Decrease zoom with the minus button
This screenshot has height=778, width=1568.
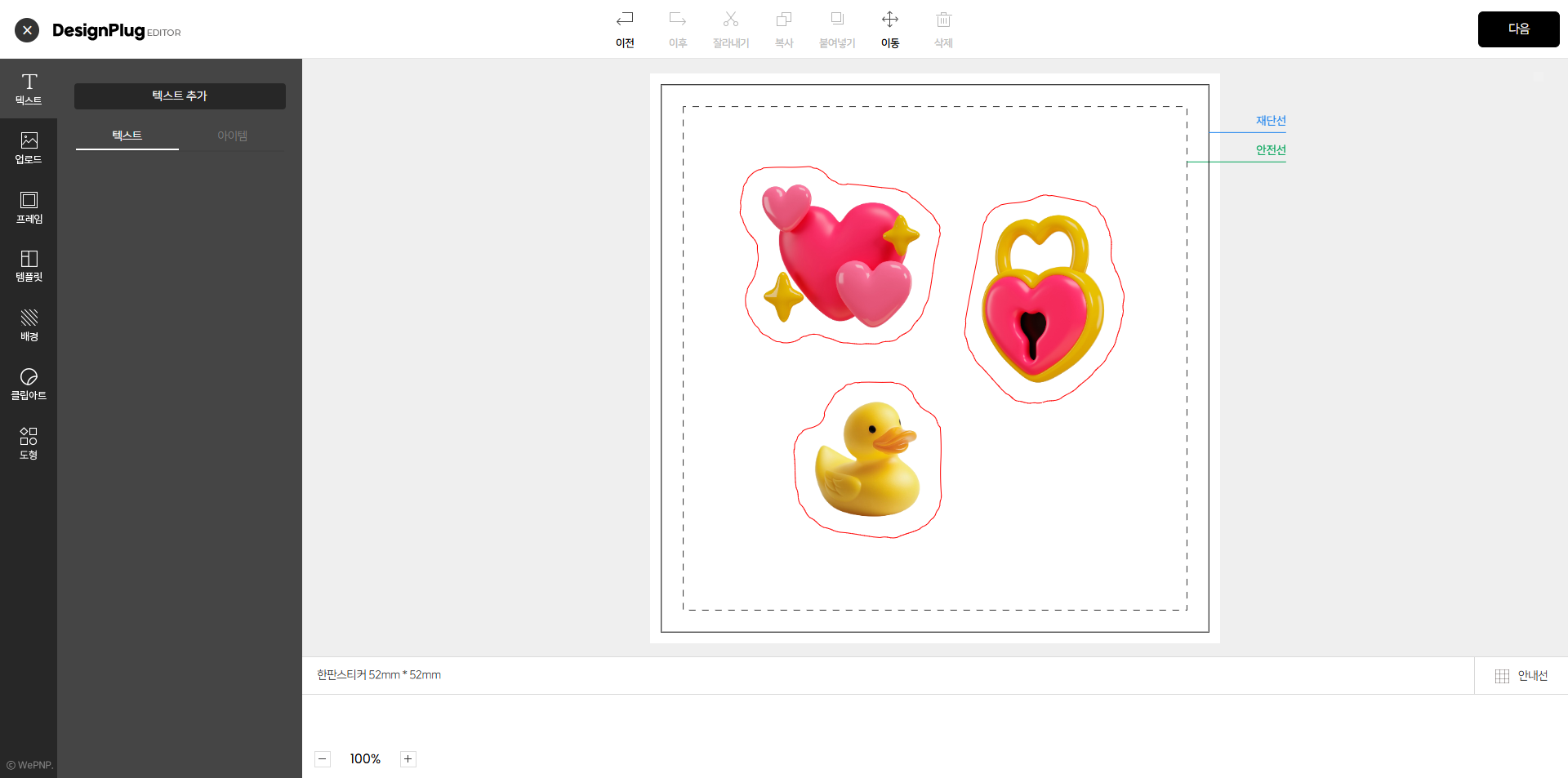pyautogui.click(x=323, y=759)
